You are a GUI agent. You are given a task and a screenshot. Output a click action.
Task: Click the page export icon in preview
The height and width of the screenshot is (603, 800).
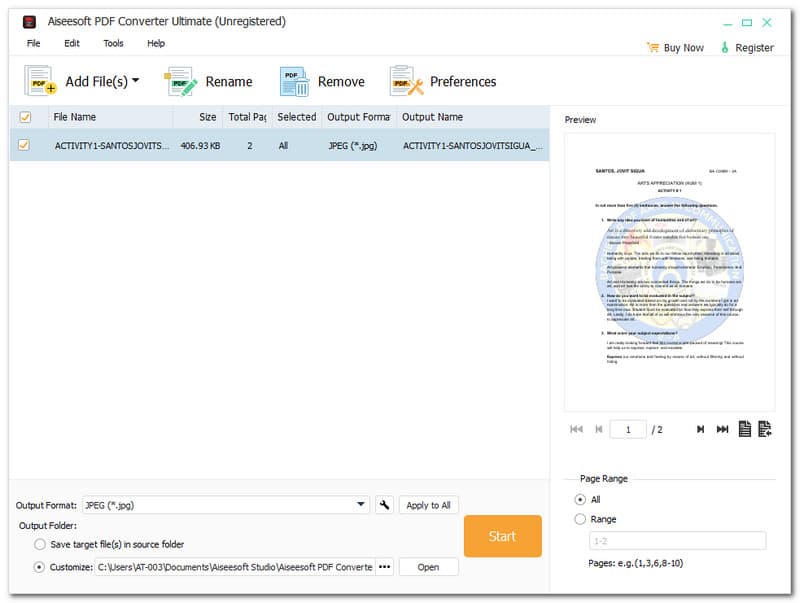coord(764,429)
